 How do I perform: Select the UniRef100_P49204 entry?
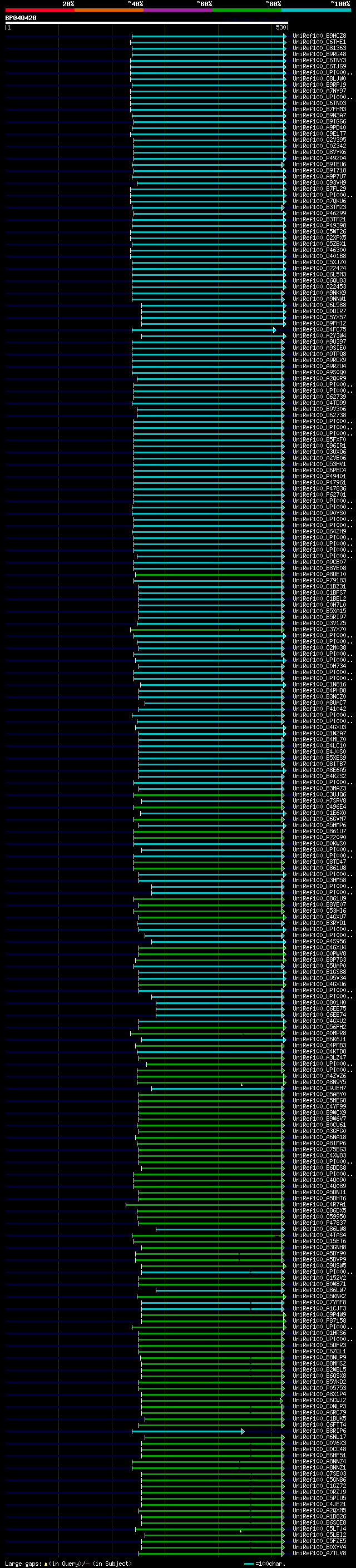319,159
